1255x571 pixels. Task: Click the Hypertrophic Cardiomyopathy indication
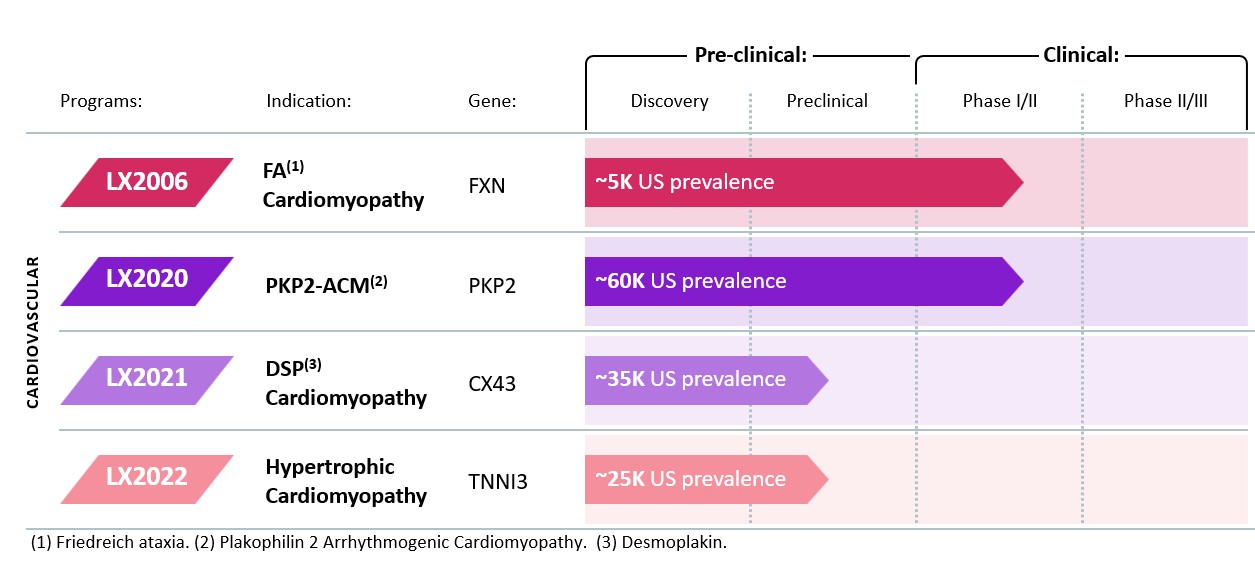pyautogui.click(x=346, y=481)
